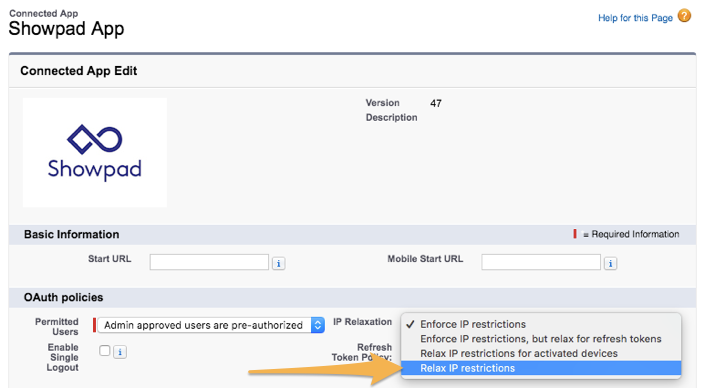Image resolution: width=705 pixels, height=388 pixels.
Task: Click the Showpad App page title
Action: pyautogui.click(x=67, y=29)
